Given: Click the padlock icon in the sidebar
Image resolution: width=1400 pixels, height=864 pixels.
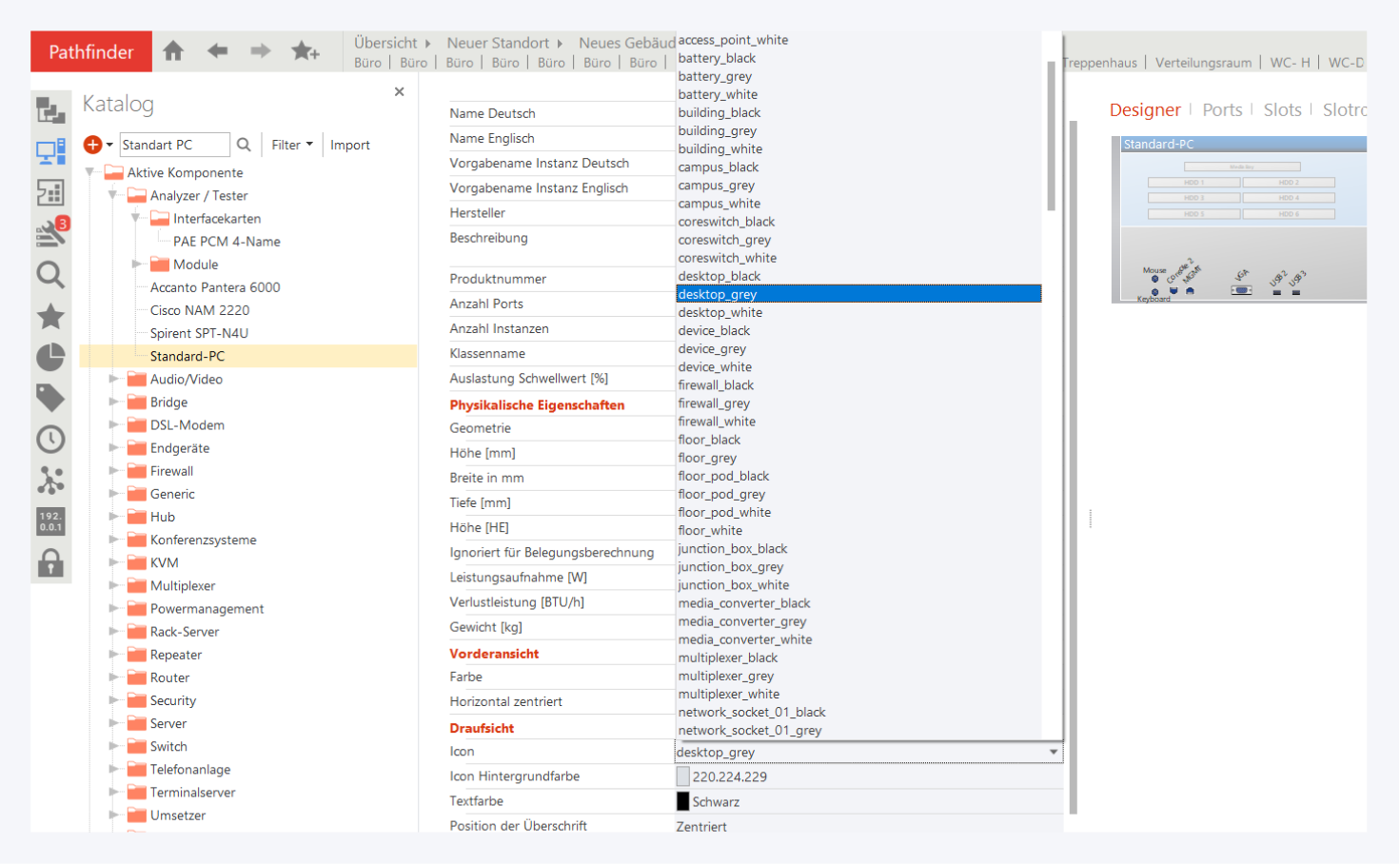Looking at the screenshot, I should (50, 563).
